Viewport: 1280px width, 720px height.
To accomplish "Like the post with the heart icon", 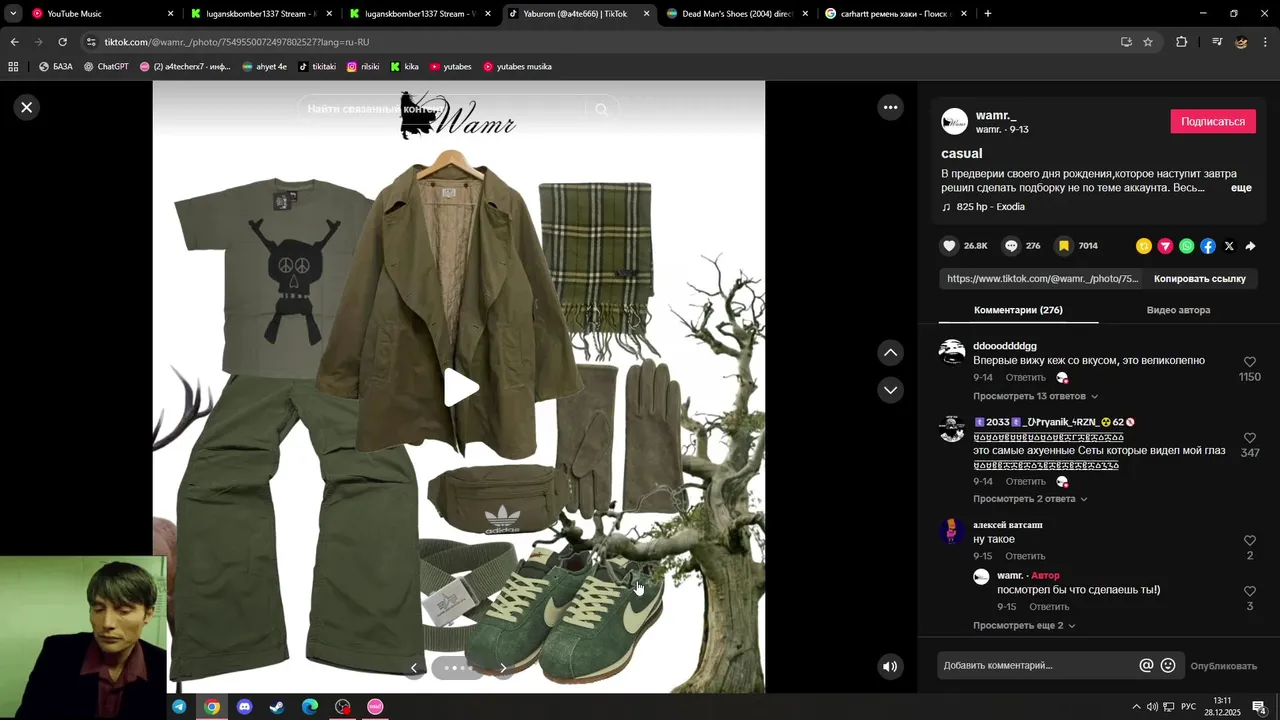I will pyautogui.click(x=950, y=246).
